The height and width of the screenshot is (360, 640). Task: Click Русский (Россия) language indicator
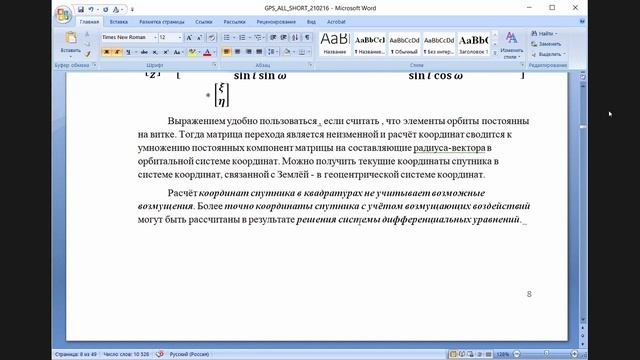pos(189,354)
